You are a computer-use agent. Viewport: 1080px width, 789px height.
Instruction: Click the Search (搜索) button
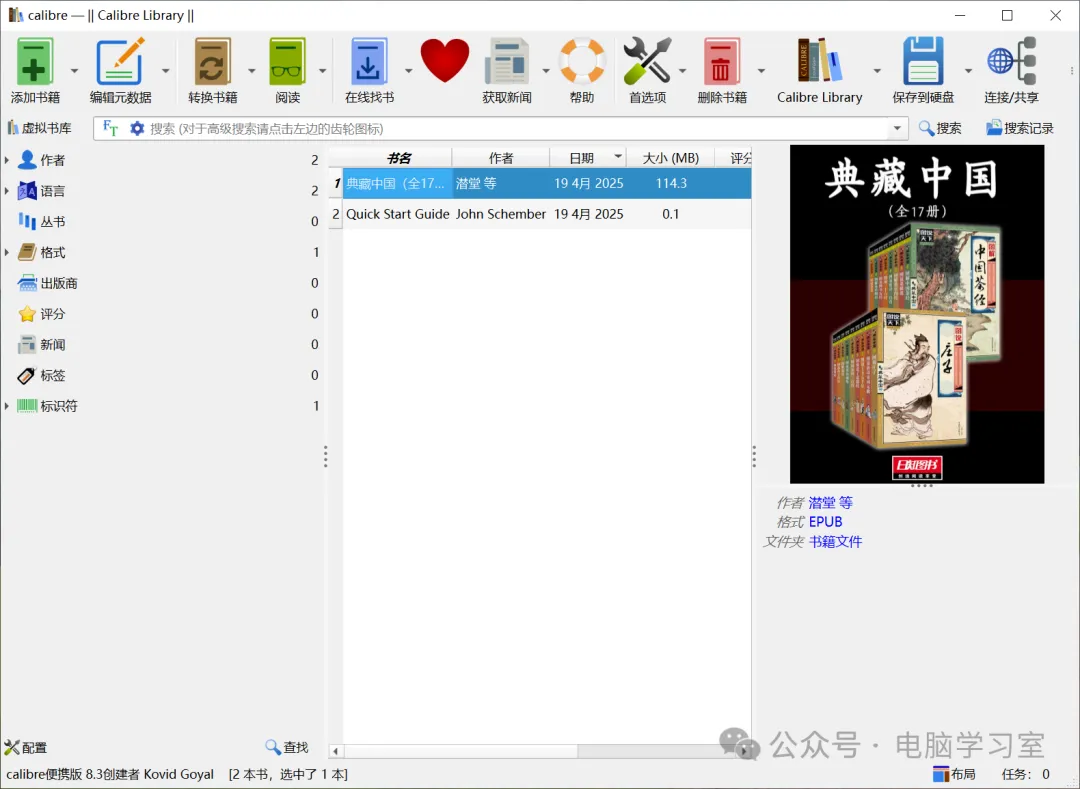coord(940,128)
